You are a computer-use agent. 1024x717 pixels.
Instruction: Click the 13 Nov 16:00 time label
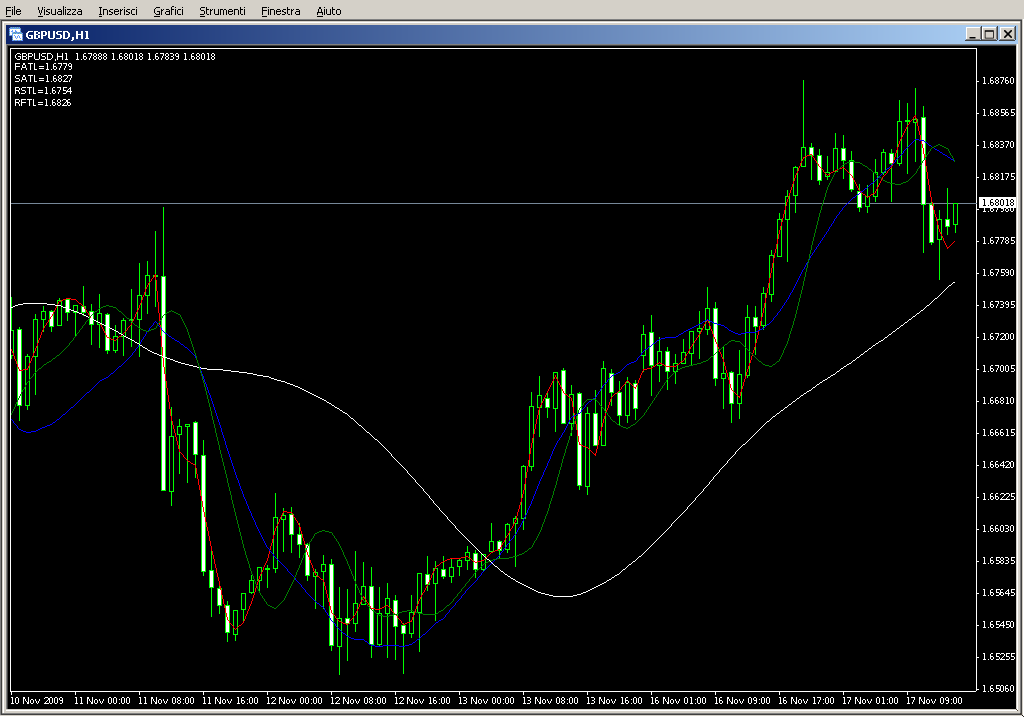tap(614, 700)
